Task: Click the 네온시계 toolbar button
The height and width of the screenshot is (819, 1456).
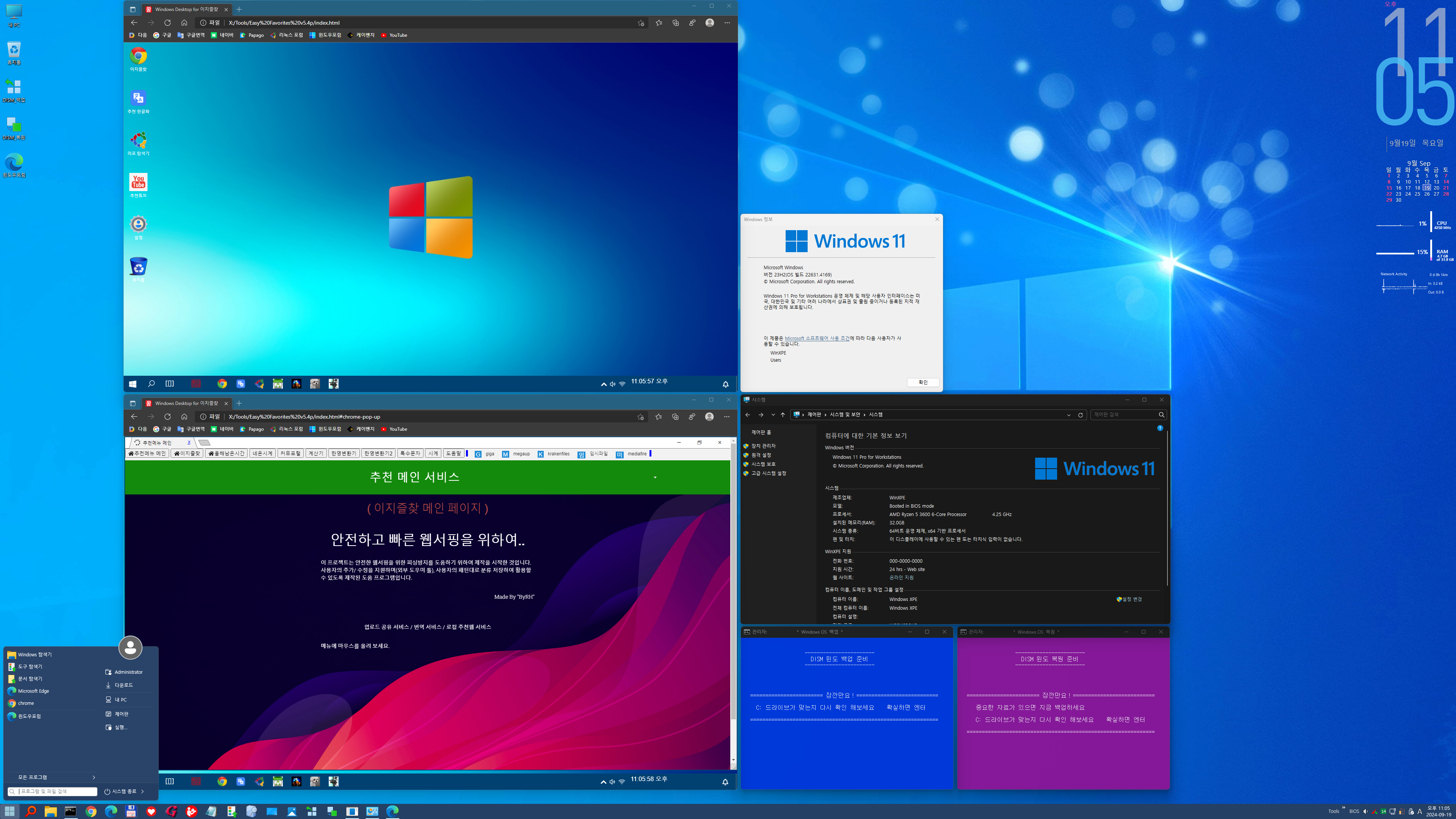Action: tap(262, 453)
